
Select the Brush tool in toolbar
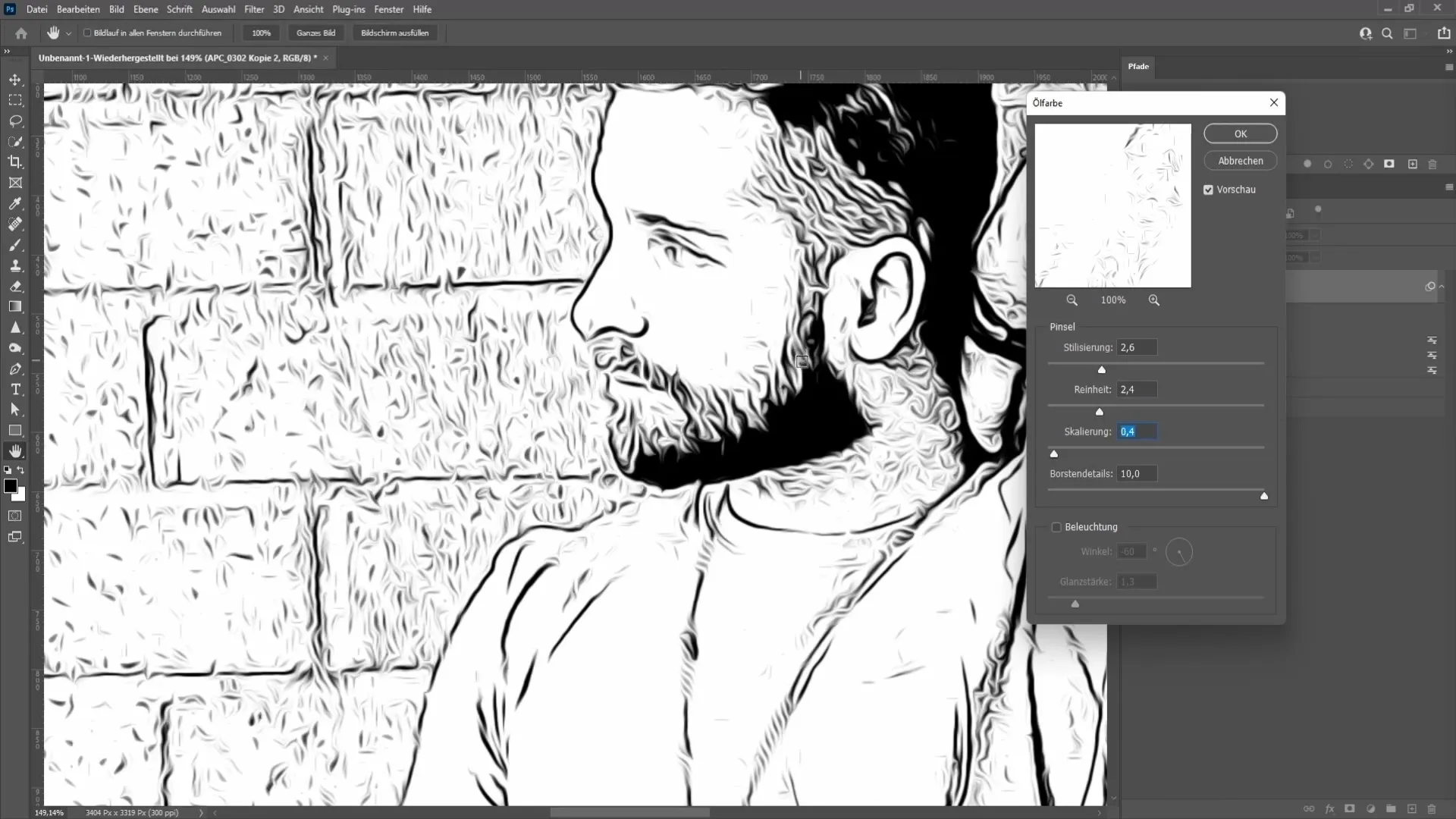tap(15, 245)
